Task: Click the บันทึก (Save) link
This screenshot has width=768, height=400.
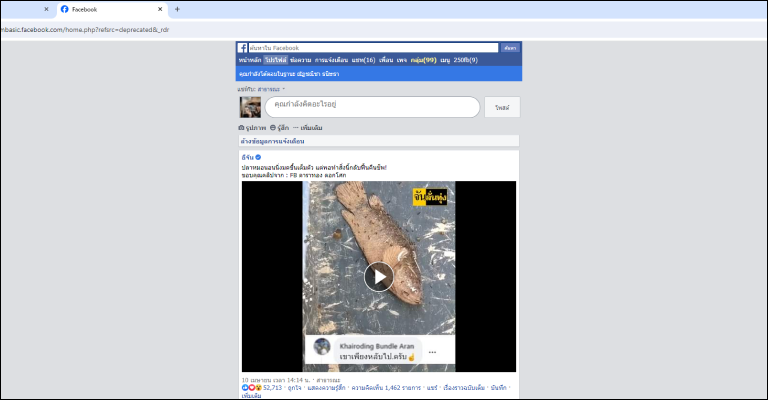Action: (x=499, y=388)
